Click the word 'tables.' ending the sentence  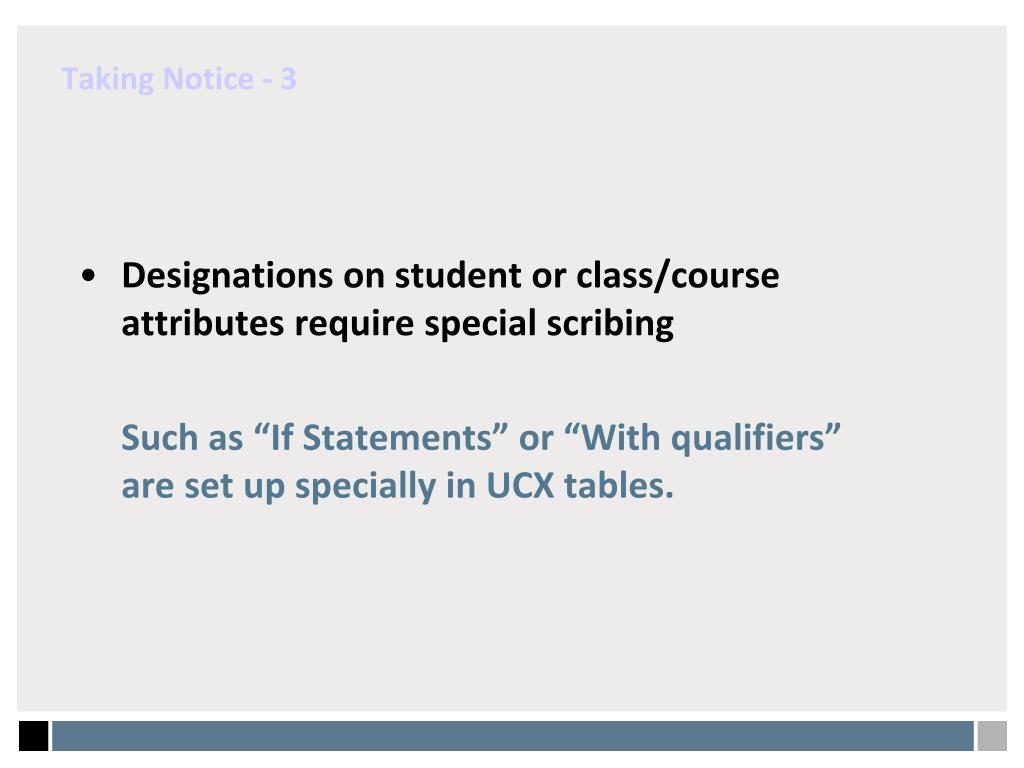[x=618, y=486]
